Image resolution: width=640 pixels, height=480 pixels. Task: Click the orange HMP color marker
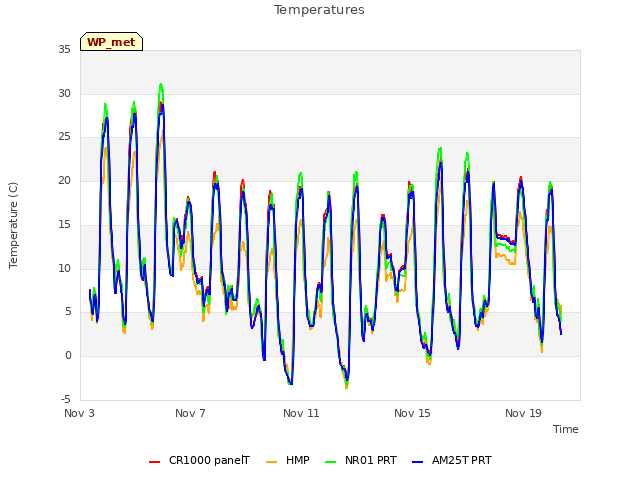[271, 462]
